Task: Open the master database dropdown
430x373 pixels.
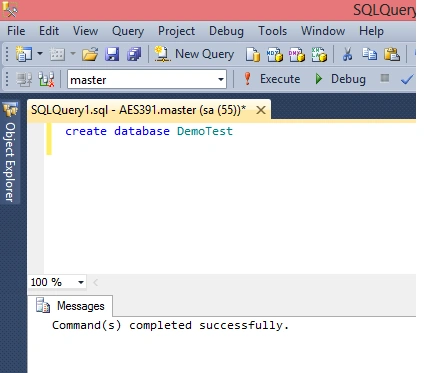Action: click(x=147, y=79)
